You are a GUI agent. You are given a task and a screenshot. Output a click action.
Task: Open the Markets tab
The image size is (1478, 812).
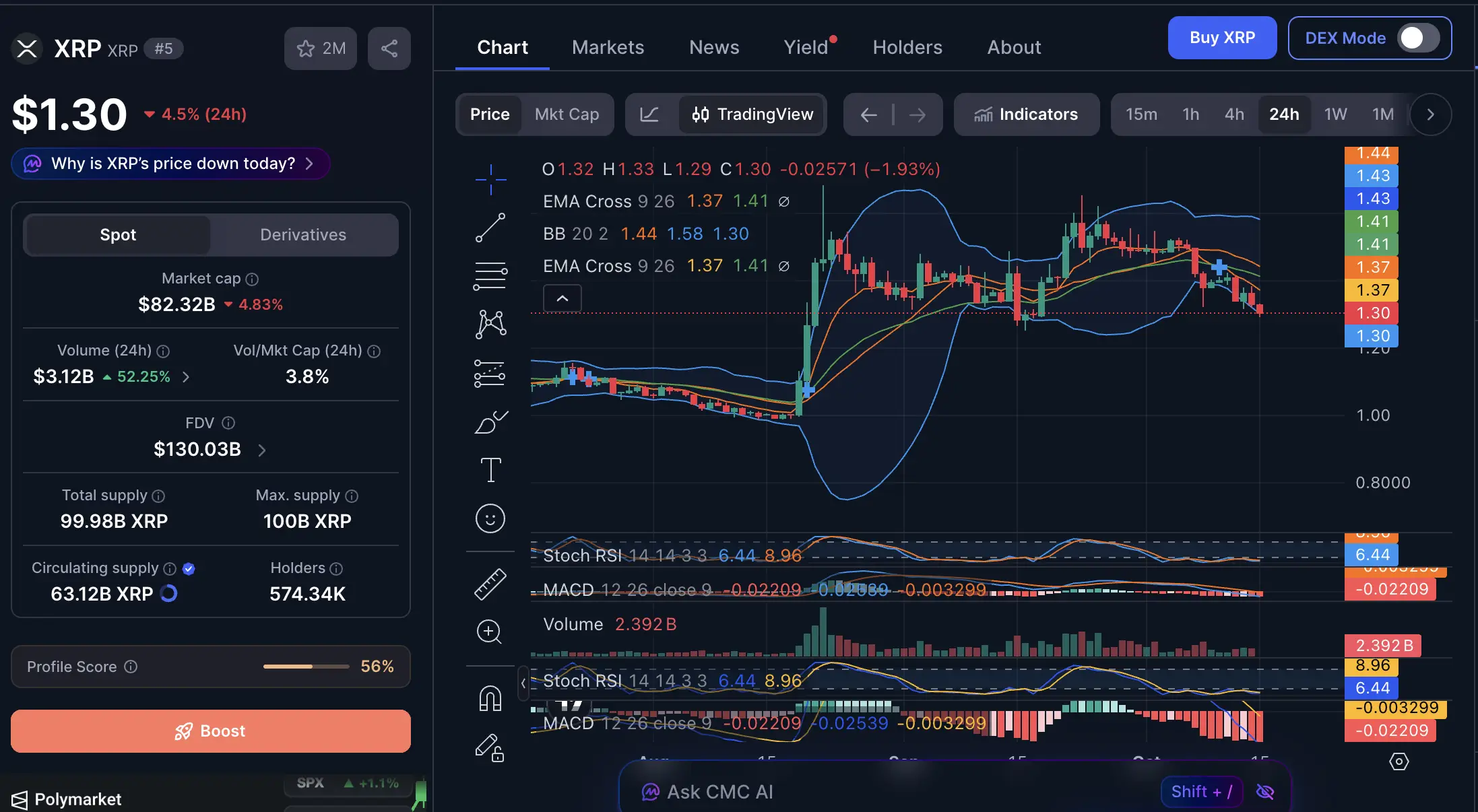pos(608,48)
